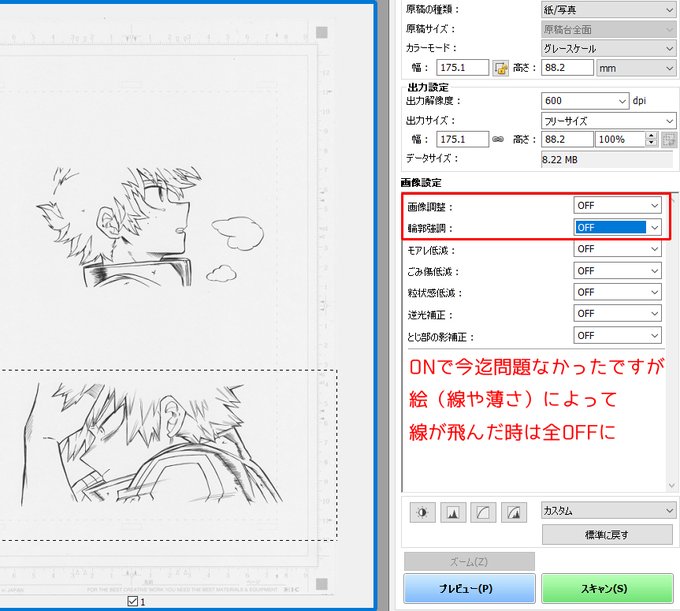The height and width of the screenshot is (611, 680).
Task: Click the lower sketch inside dashed crop frame
Action: point(152,444)
